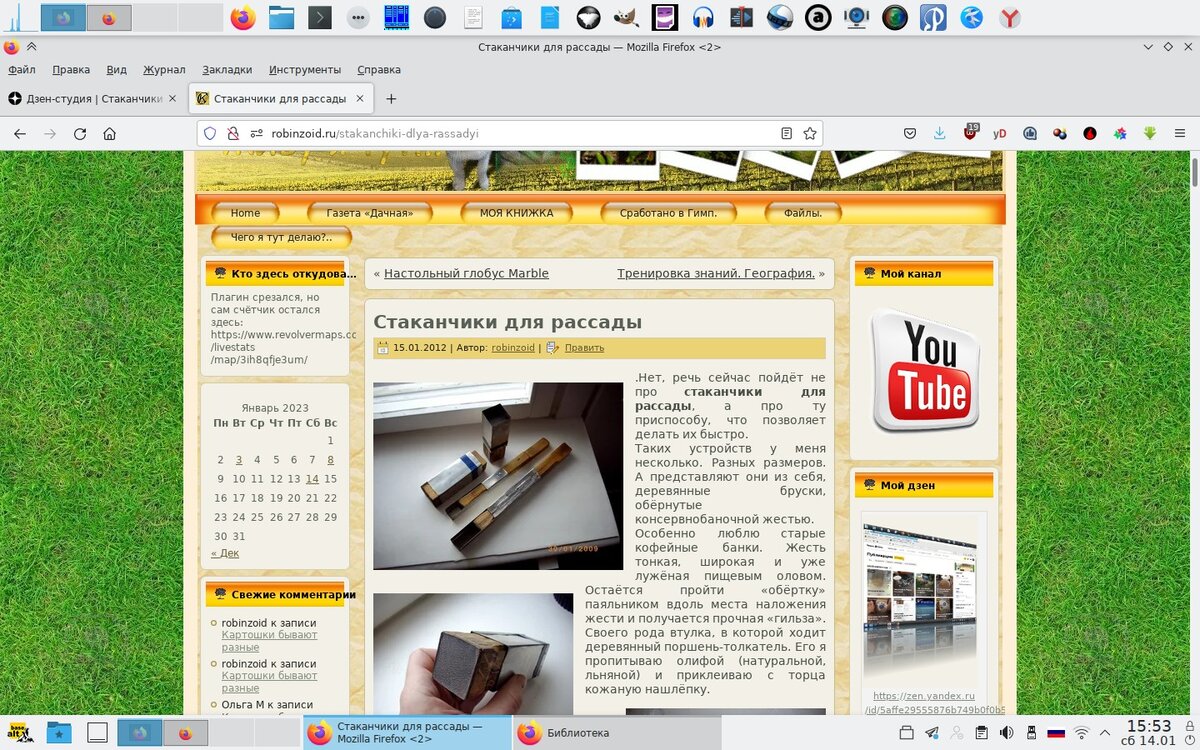Viewport: 1200px width, 750px height.
Task: Open the file manager from the top panel
Action: (x=281, y=18)
